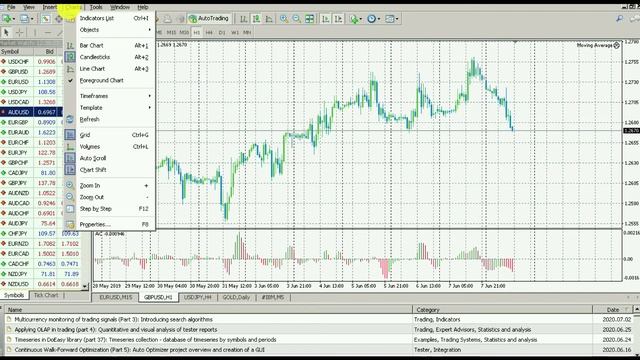
Task: Click the AutoTrading button
Action: click(x=209, y=18)
